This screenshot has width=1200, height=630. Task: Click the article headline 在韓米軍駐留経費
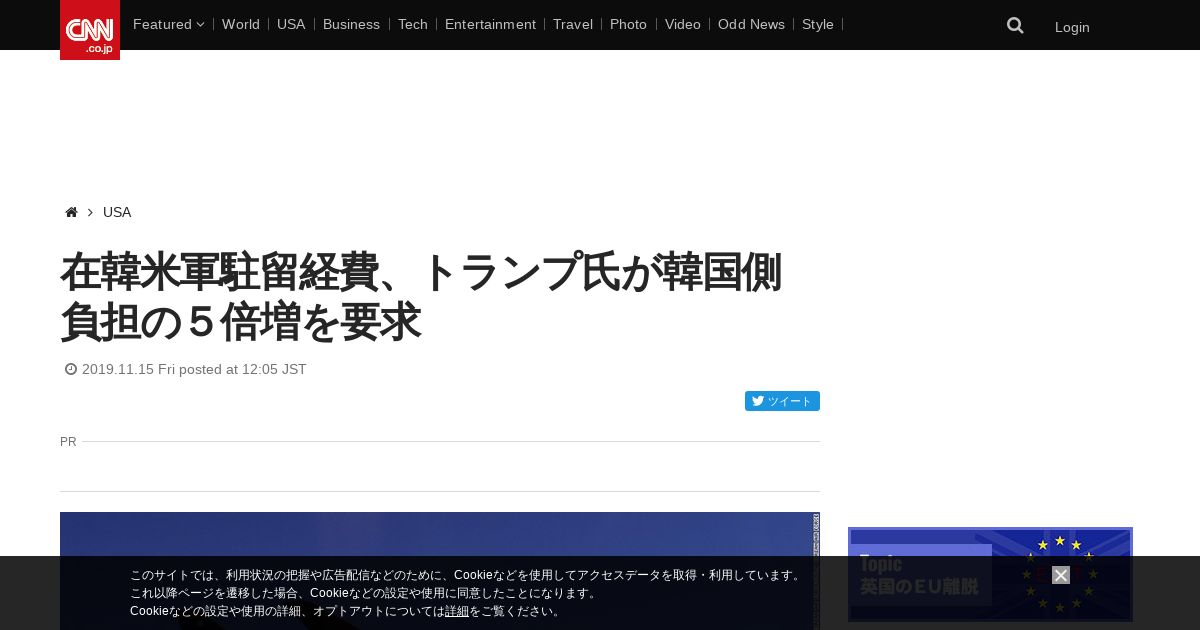pos(421,297)
